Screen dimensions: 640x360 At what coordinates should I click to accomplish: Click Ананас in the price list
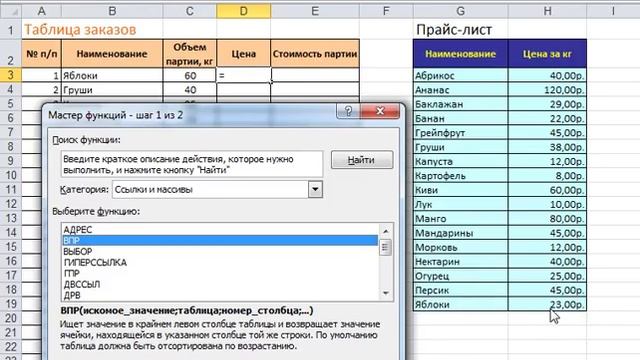point(460,89)
